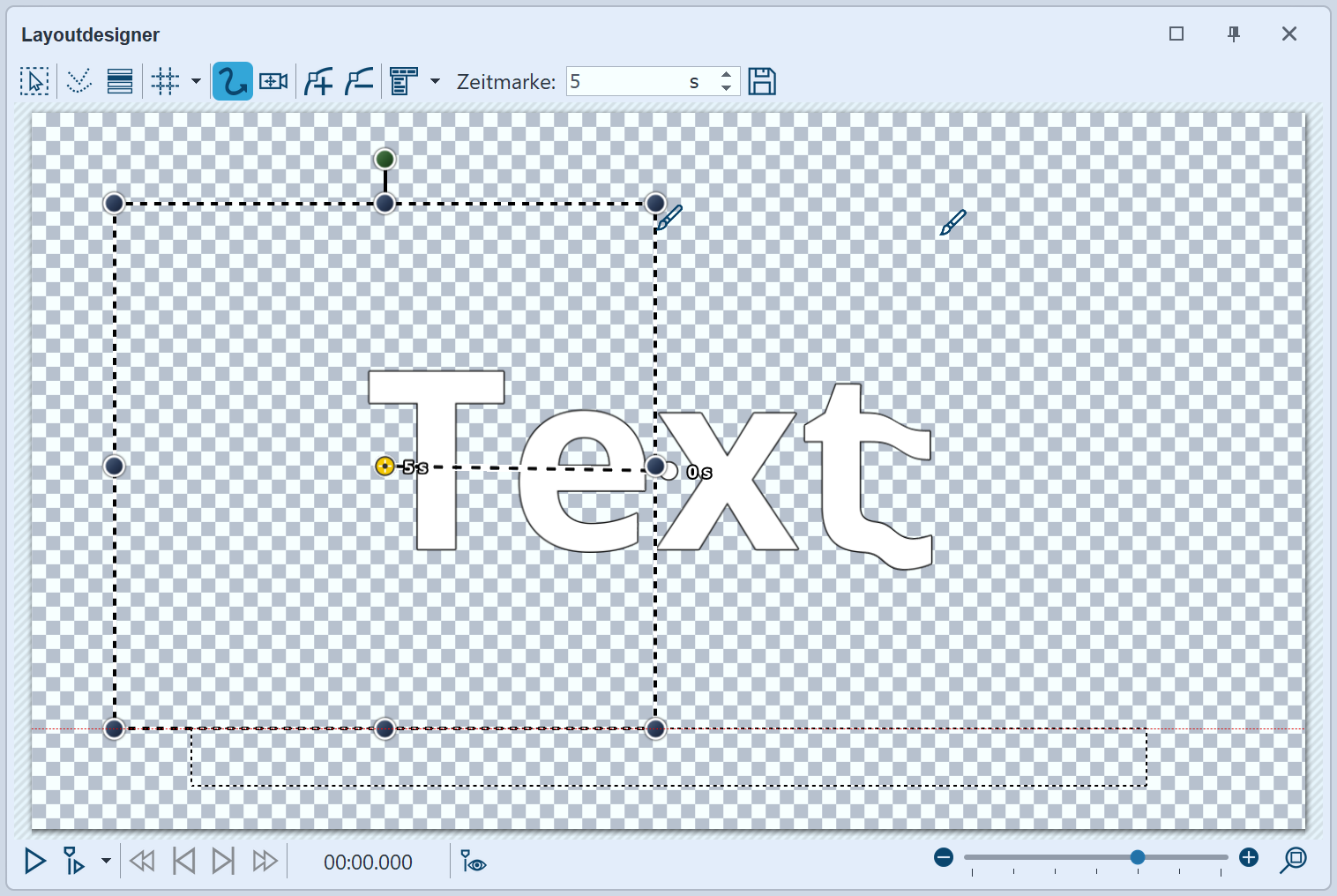Click the save floppy disk icon
The image size is (1337, 896).
[x=762, y=82]
